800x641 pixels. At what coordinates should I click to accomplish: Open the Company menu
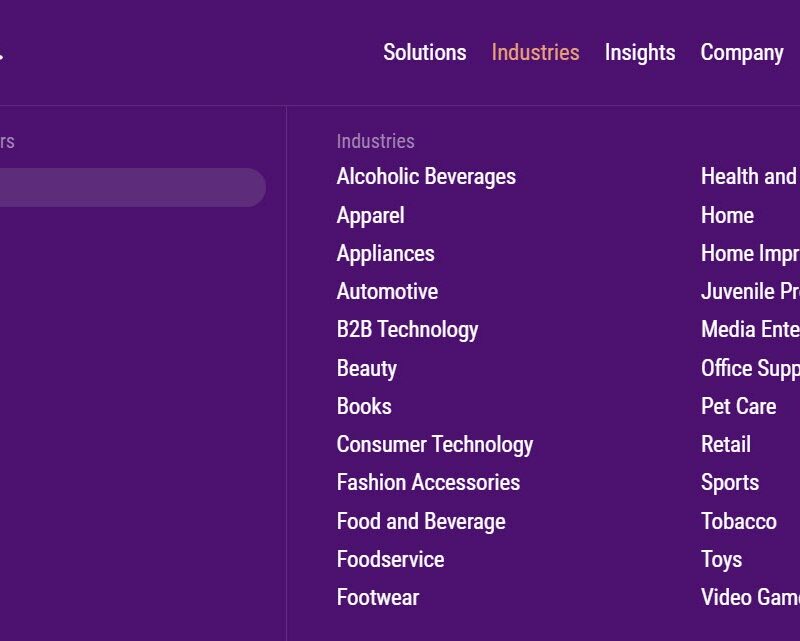click(742, 53)
